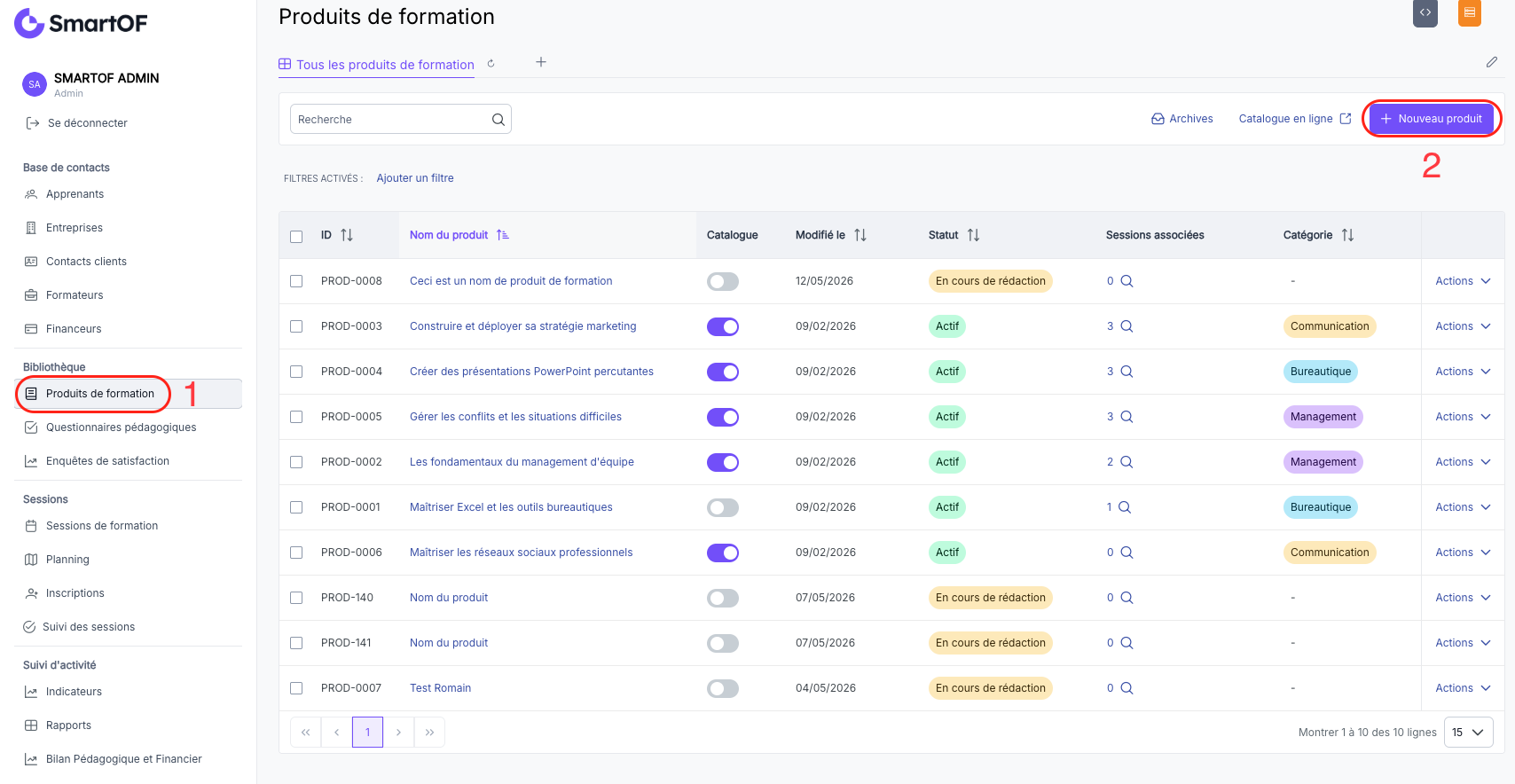This screenshot has width=1515, height=784.
Task: Toggle catalogue switch for PROD-0008
Action: click(x=723, y=282)
